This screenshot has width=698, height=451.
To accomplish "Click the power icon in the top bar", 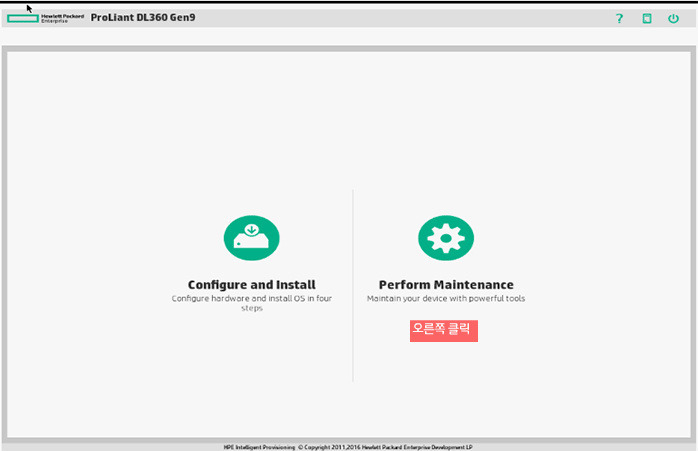I will point(673,18).
